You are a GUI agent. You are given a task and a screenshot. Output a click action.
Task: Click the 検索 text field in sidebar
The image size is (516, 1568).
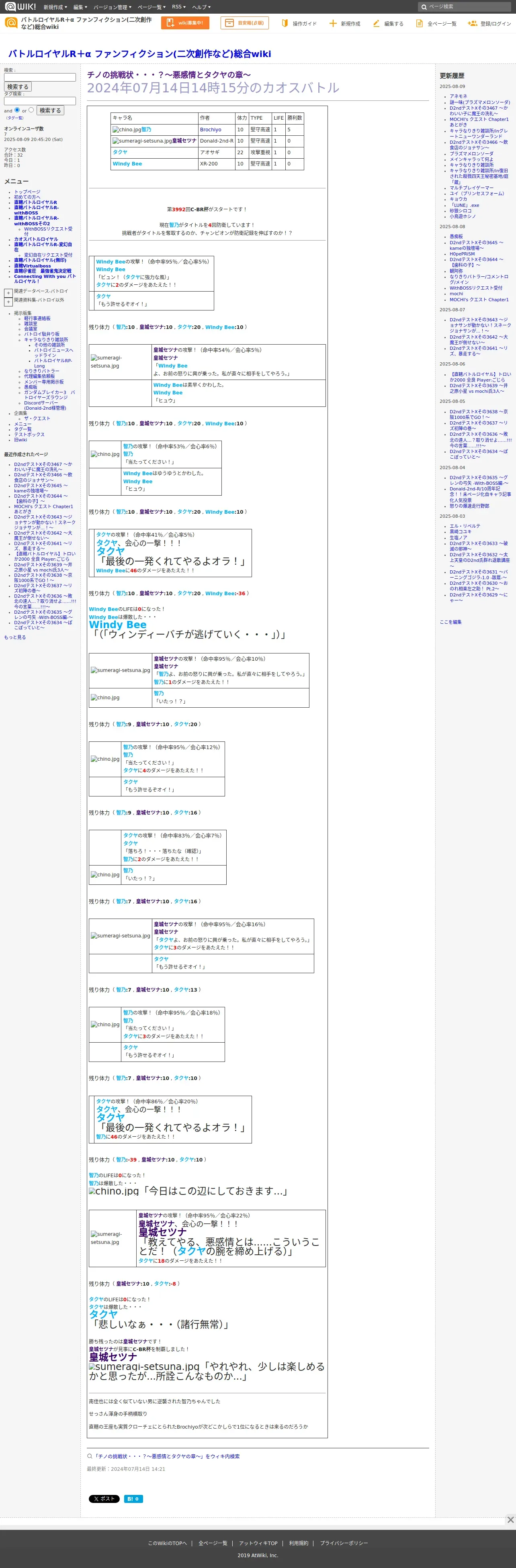tap(40, 77)
